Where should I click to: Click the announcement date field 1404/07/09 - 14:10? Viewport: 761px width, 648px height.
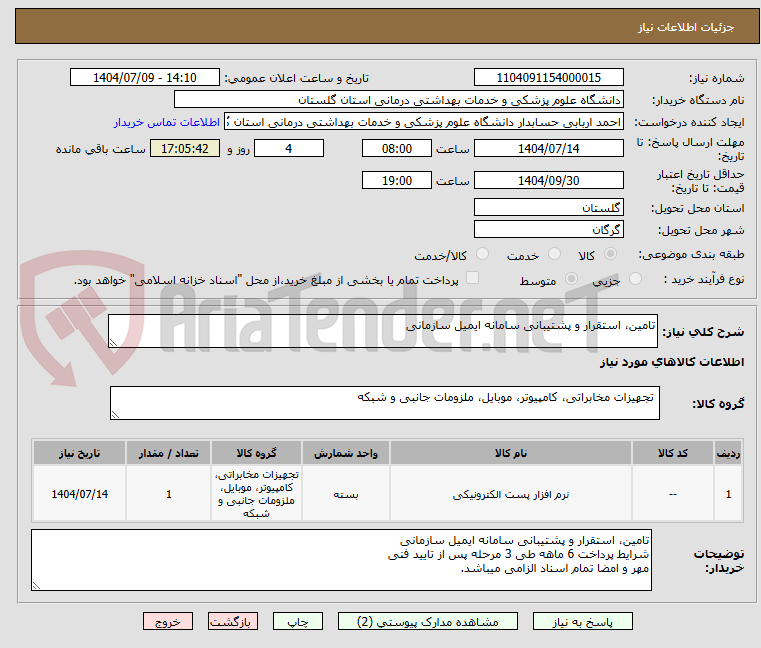(145, 78)
